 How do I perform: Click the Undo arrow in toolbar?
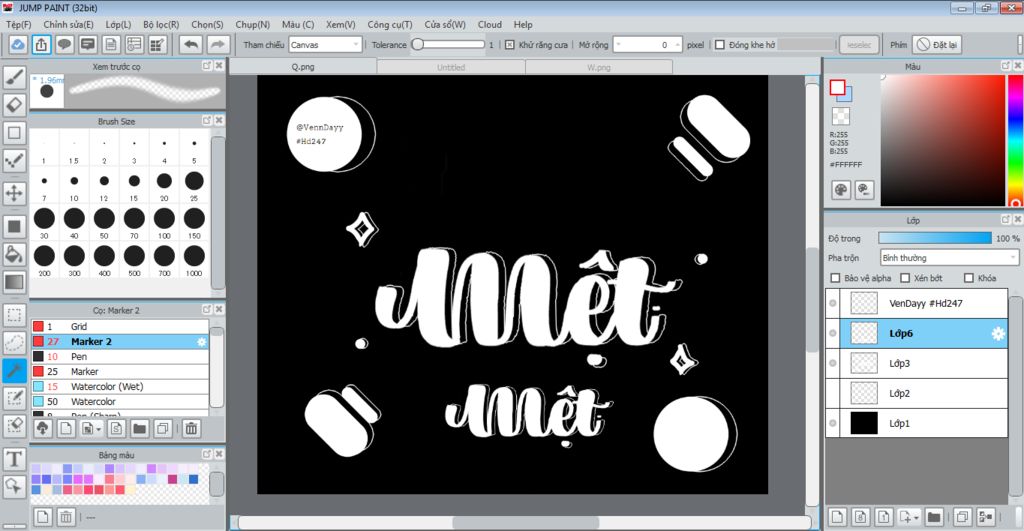(x=191, y=44)
